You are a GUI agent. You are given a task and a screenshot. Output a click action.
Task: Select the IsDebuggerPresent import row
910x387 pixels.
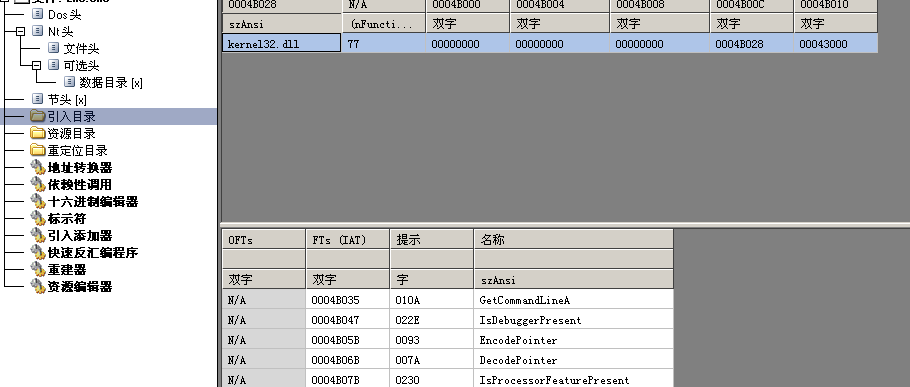click(x=447, y=320)
